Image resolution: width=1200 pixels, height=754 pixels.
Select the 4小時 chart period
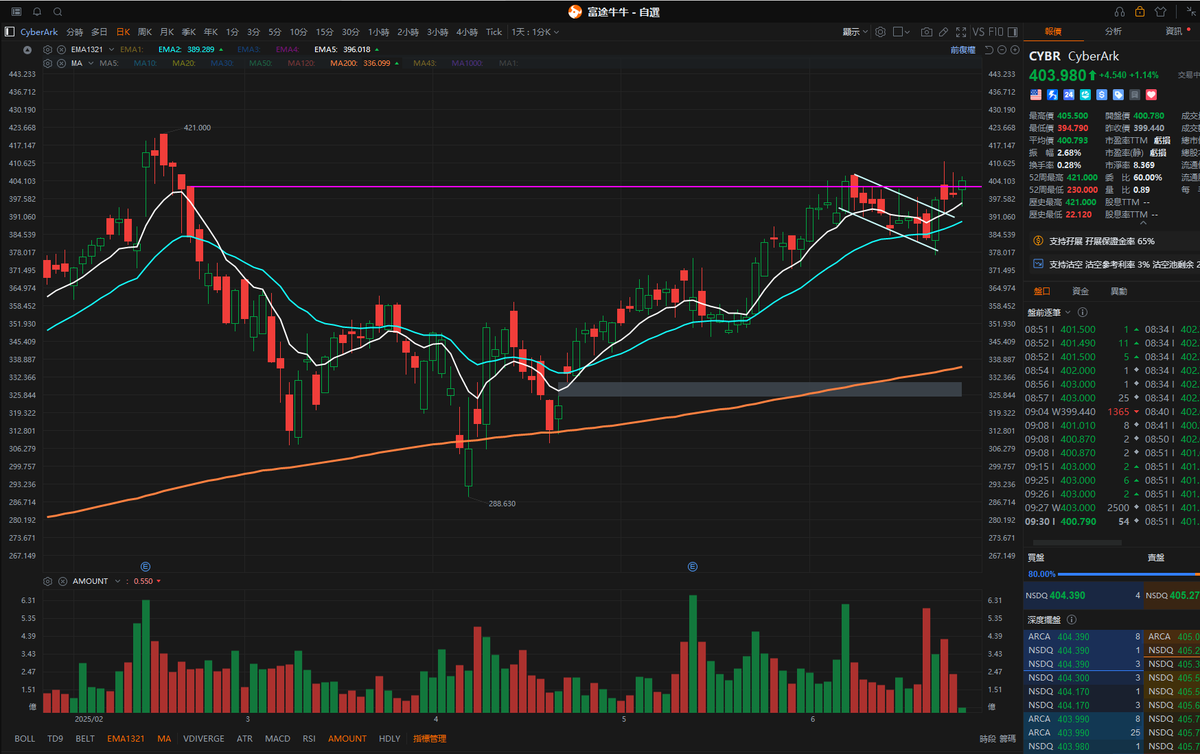(x=467, y=32)
